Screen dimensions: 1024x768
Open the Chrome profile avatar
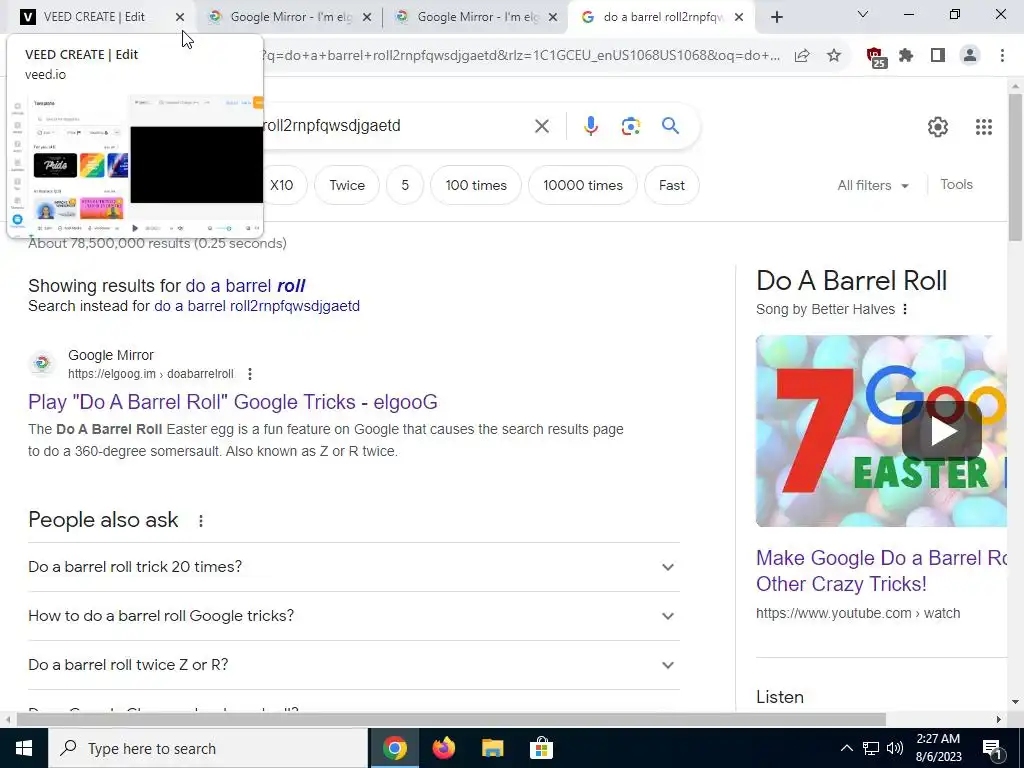coord(970,56)
